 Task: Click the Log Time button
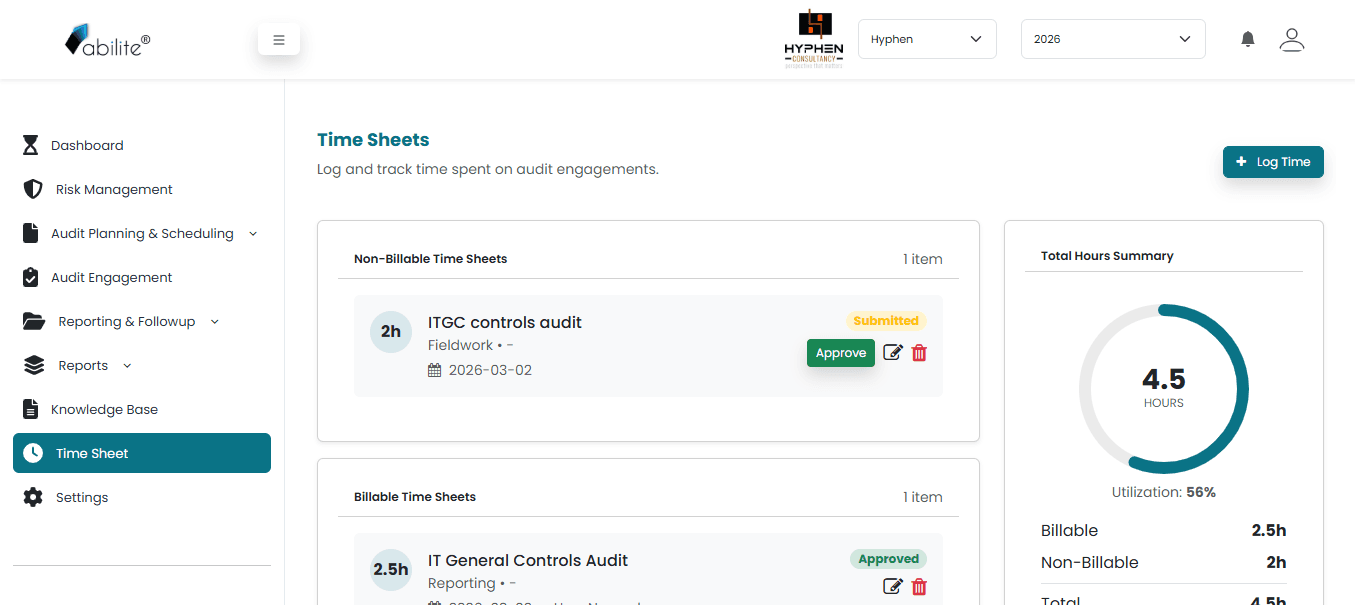(x=1273, y=162)
